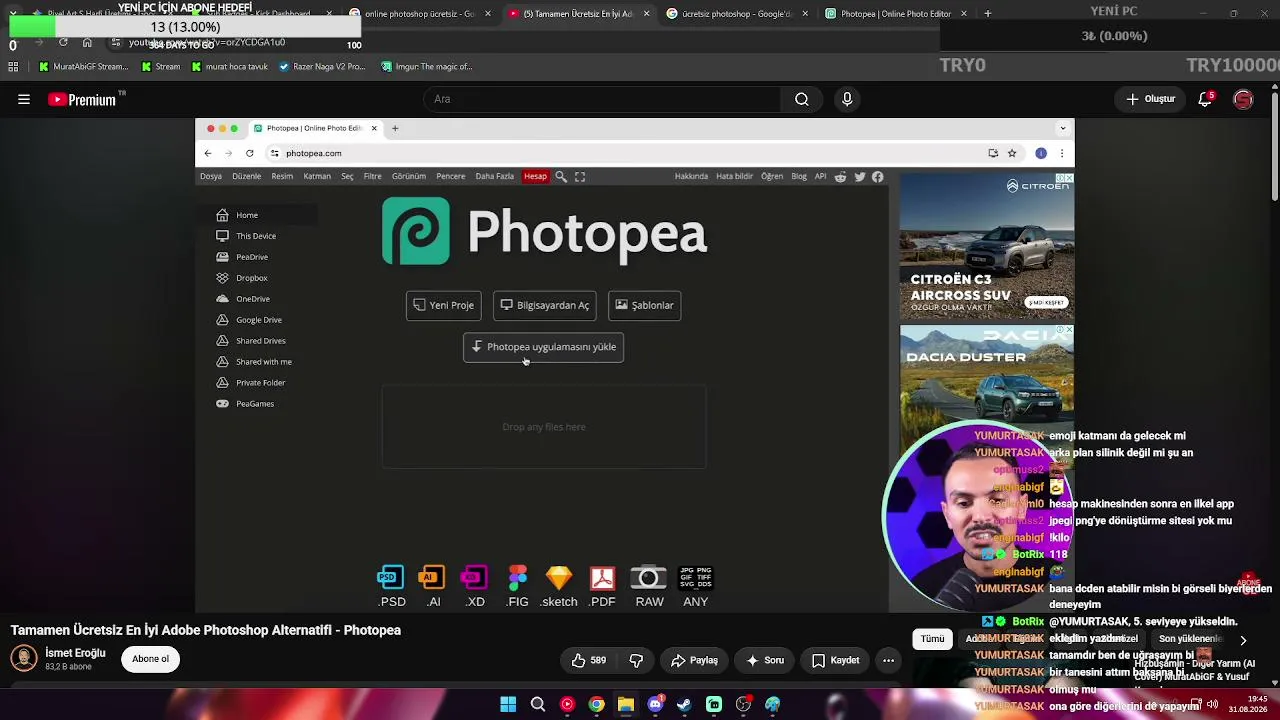Focus the YouTube Ara search field
The height and width of the screenshot is (720, 1280).
(x=604, y=99)
